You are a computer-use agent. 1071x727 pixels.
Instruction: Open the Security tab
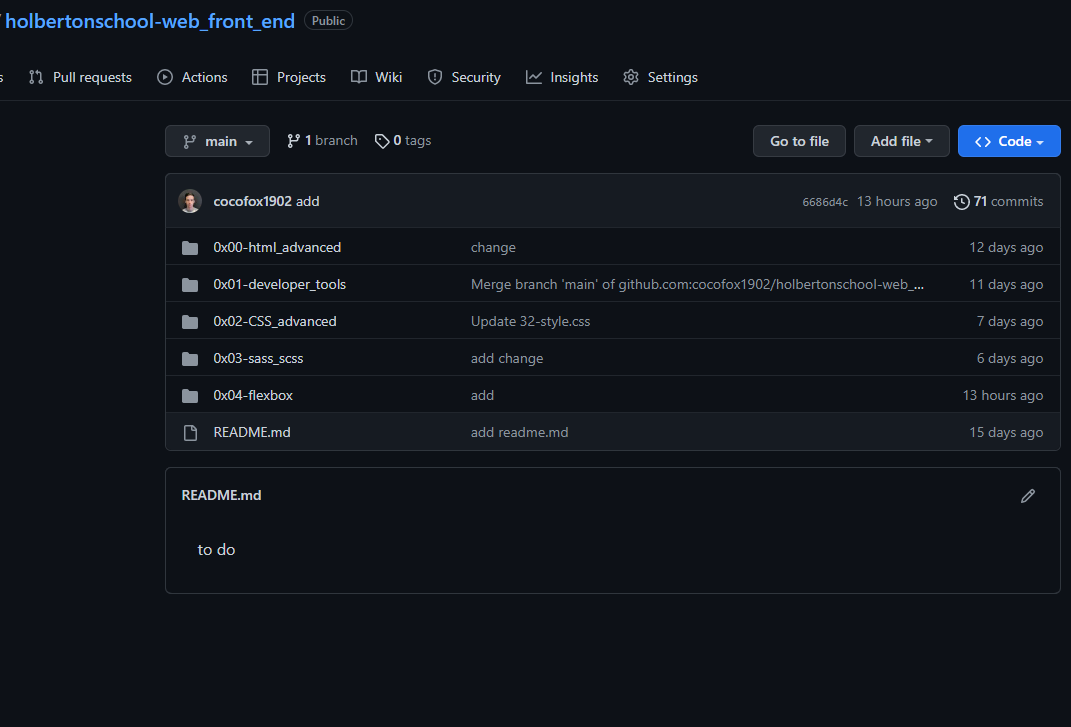coord(464,77)
